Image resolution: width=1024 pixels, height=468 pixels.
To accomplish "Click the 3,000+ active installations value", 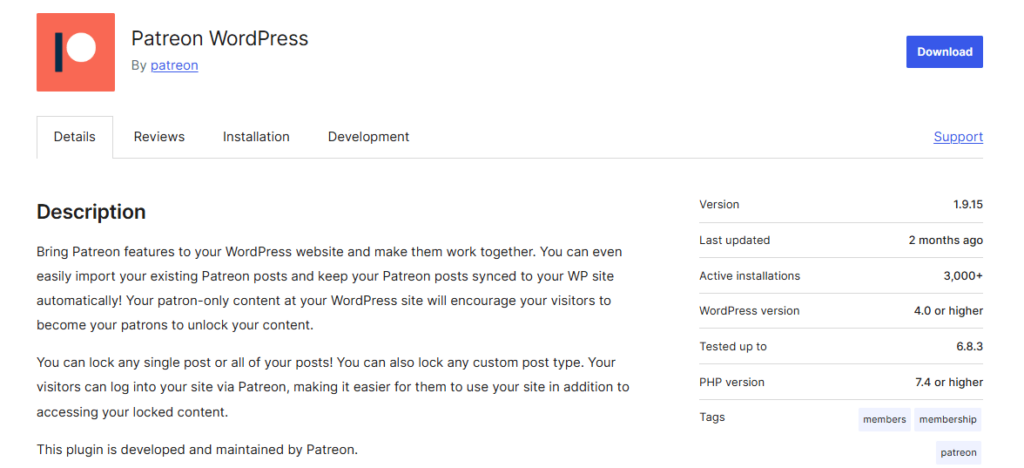I will 960,276.
